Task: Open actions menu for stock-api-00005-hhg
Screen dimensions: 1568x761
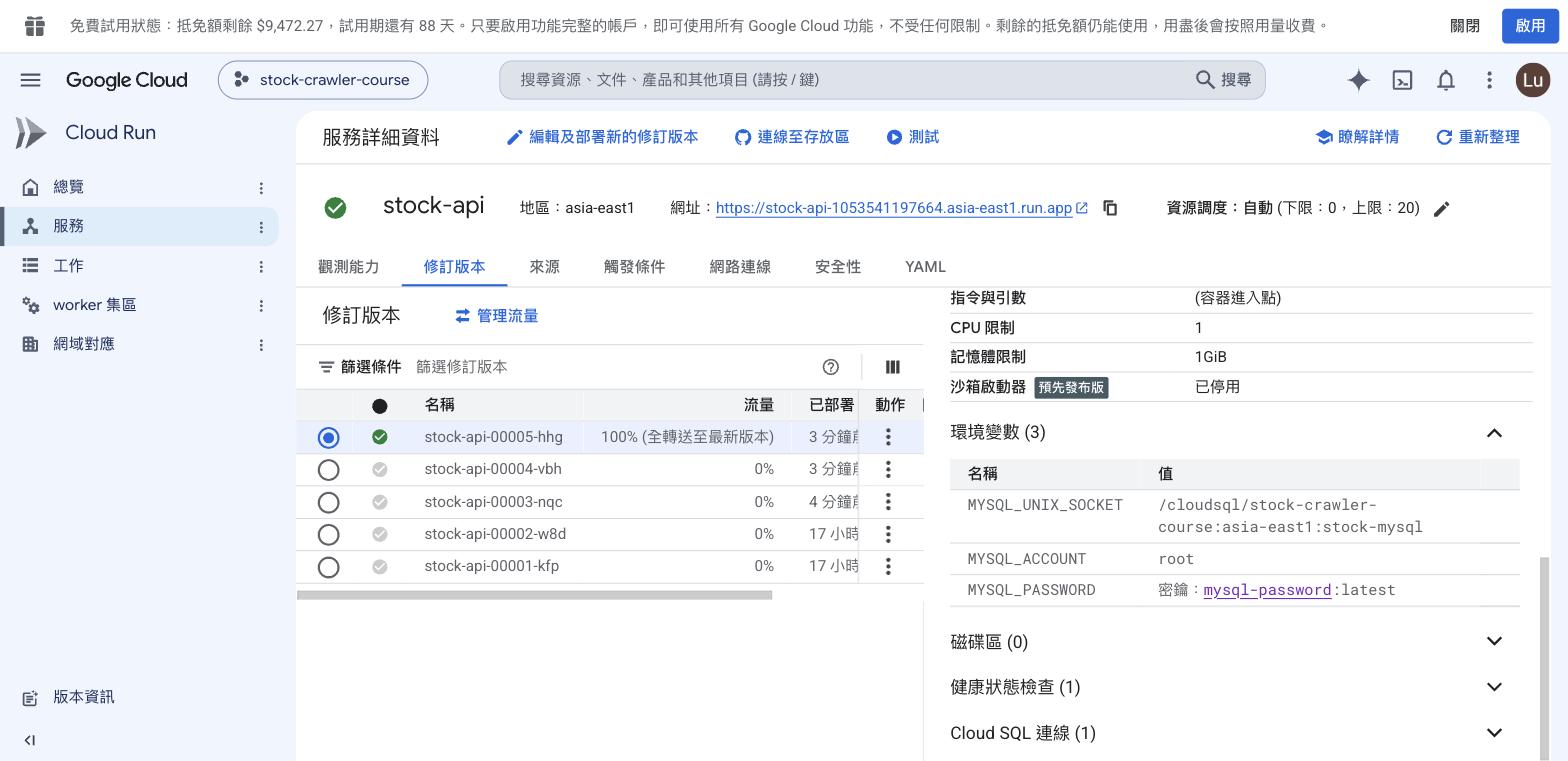Action: click(x=888, y=437)
